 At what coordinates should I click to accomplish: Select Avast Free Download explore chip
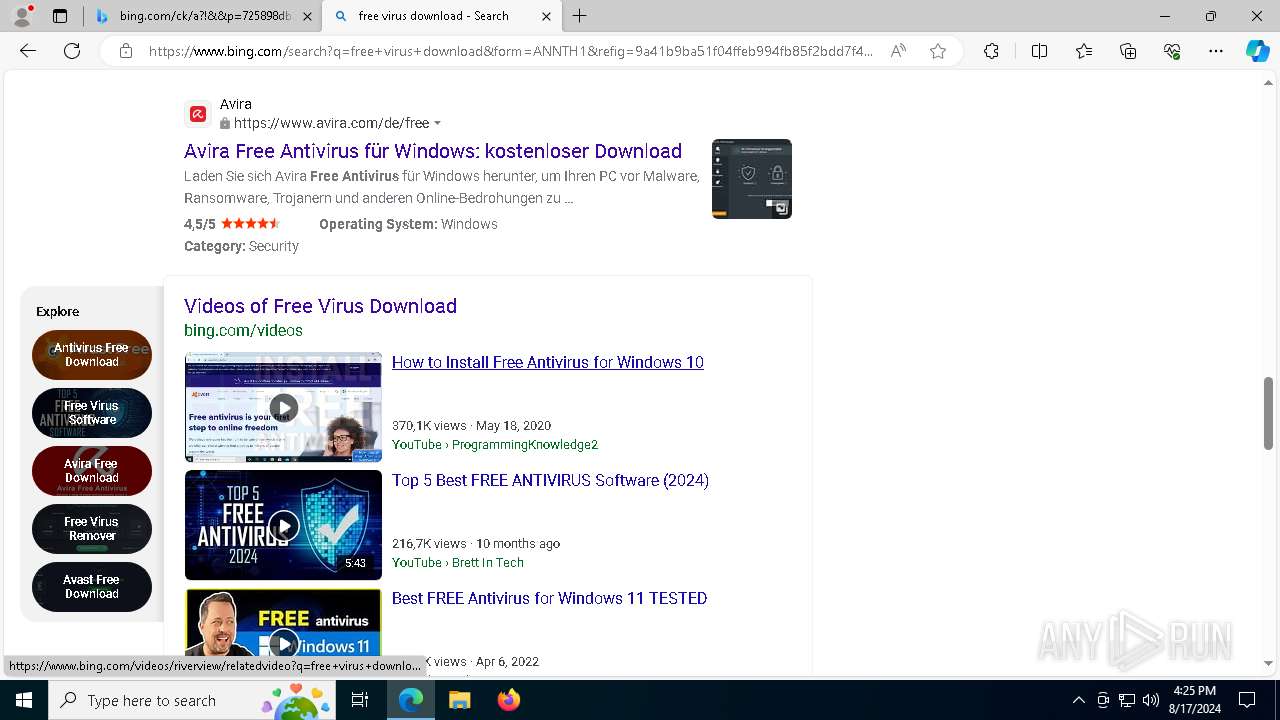pos(92,587)
